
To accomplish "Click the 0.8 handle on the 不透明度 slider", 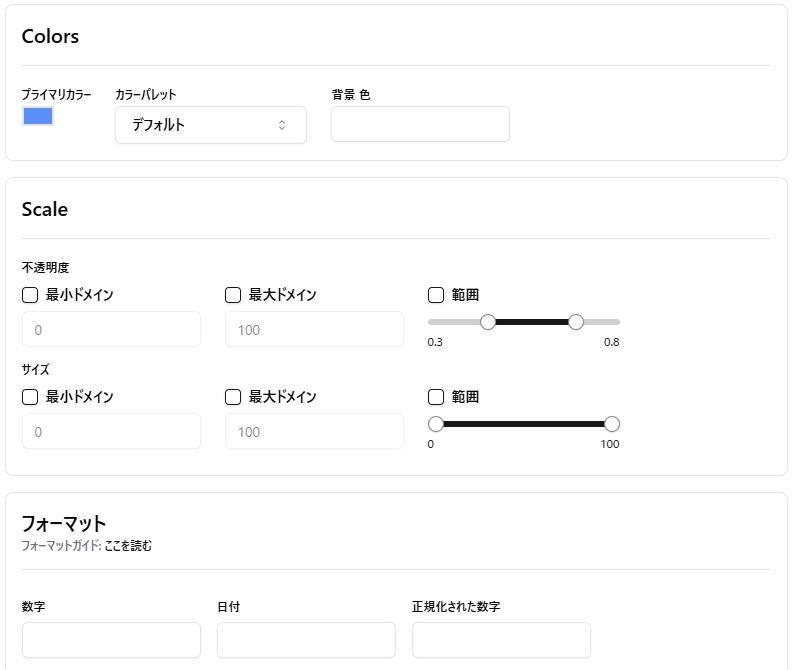I will tap(576, 322).
